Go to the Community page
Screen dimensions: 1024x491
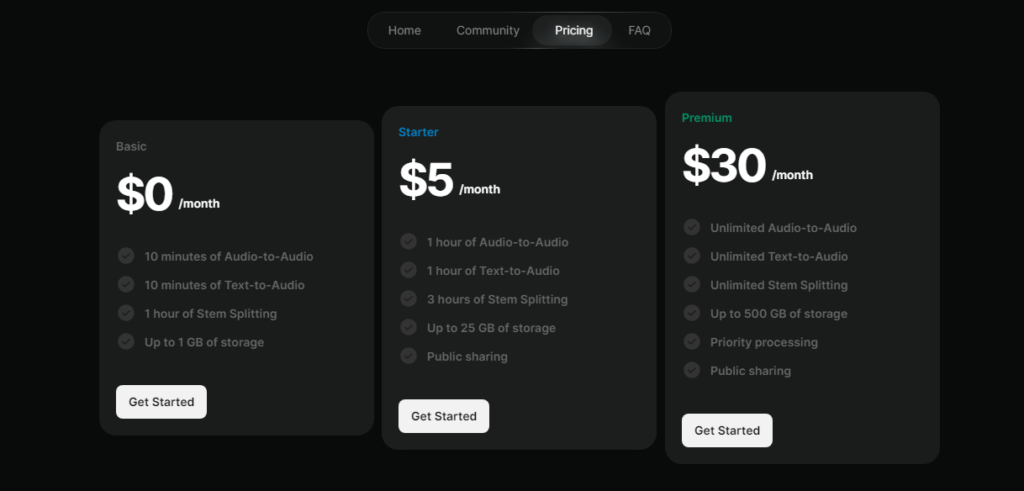(x=487, y=30)
